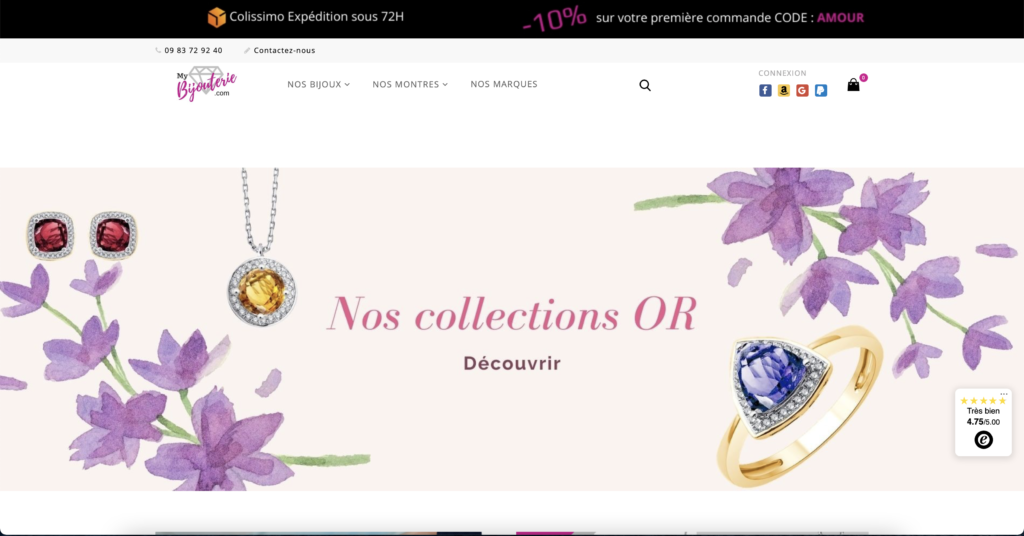Click the AMOUR promo code text
The image size is (1024, 536).
click(840, 18)
